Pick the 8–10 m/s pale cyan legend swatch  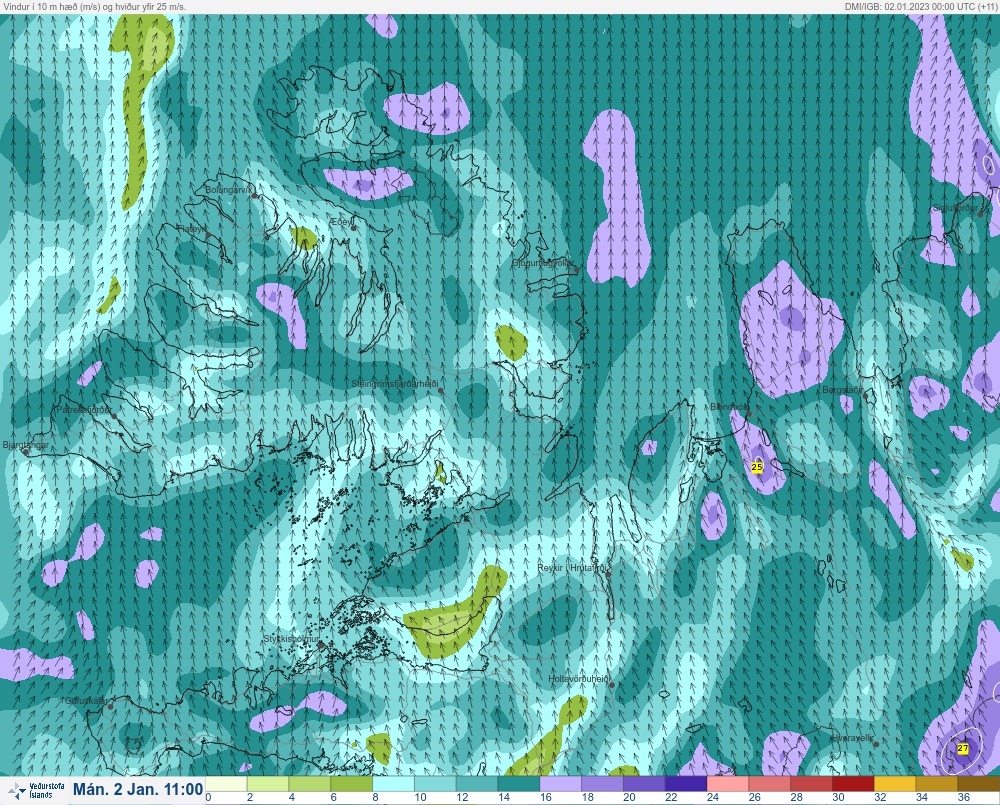click(393, 784)
